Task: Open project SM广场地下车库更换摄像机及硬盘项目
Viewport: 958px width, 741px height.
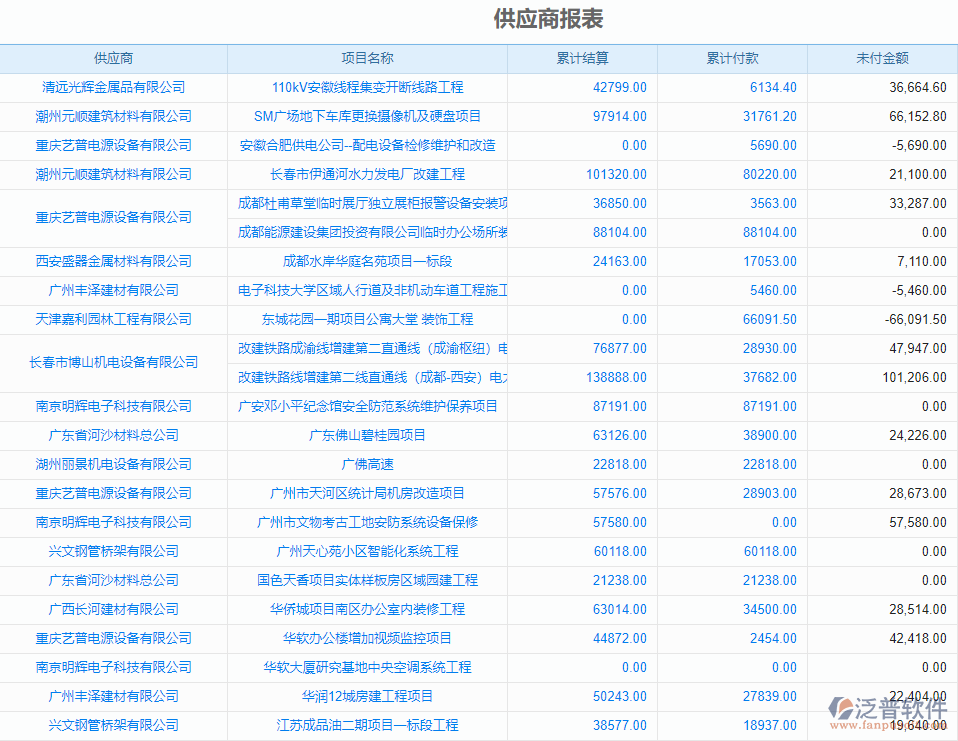Action: [367, 116]
